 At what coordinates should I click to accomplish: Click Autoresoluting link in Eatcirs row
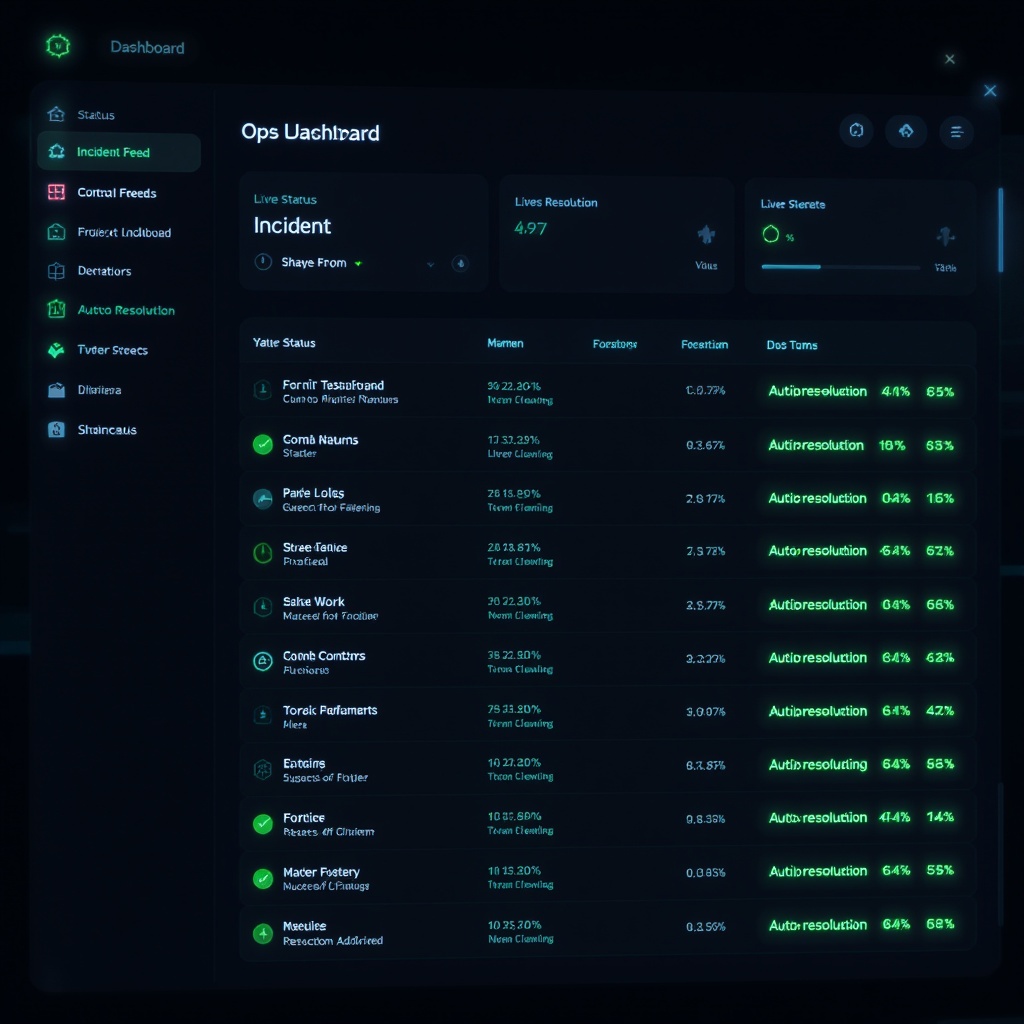click(x=818, y=765)
